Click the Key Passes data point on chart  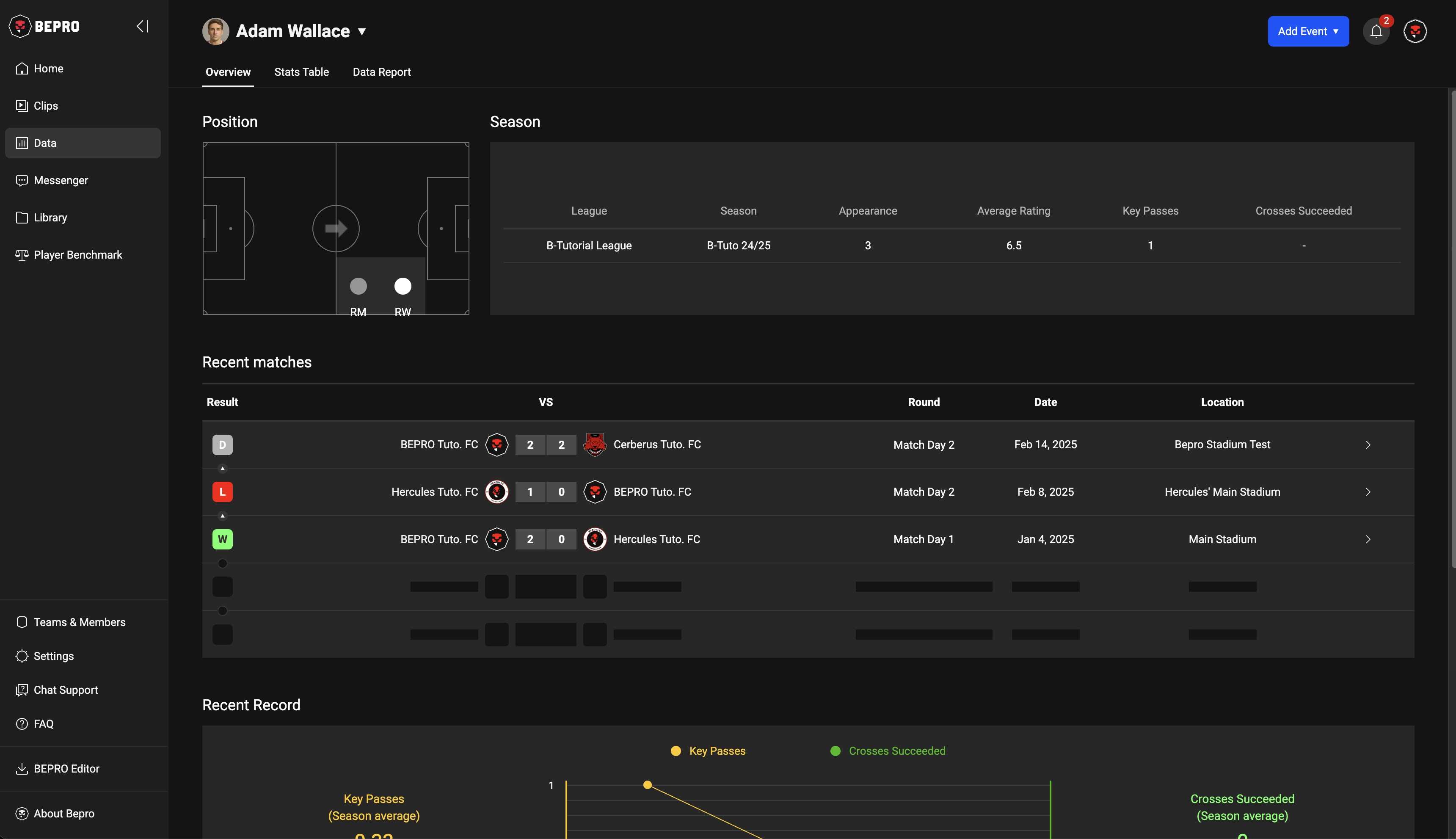click(x=647, y=785)
